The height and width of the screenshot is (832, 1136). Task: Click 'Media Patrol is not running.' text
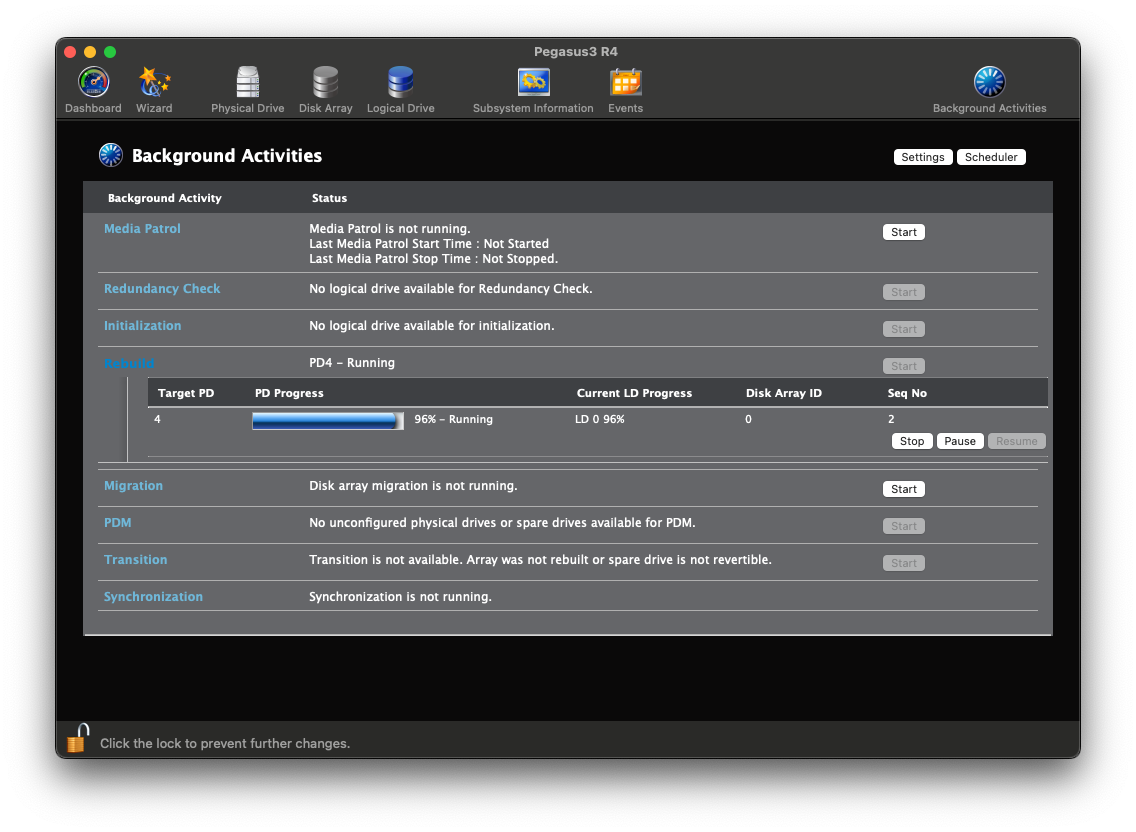click(x=390, y=228)
